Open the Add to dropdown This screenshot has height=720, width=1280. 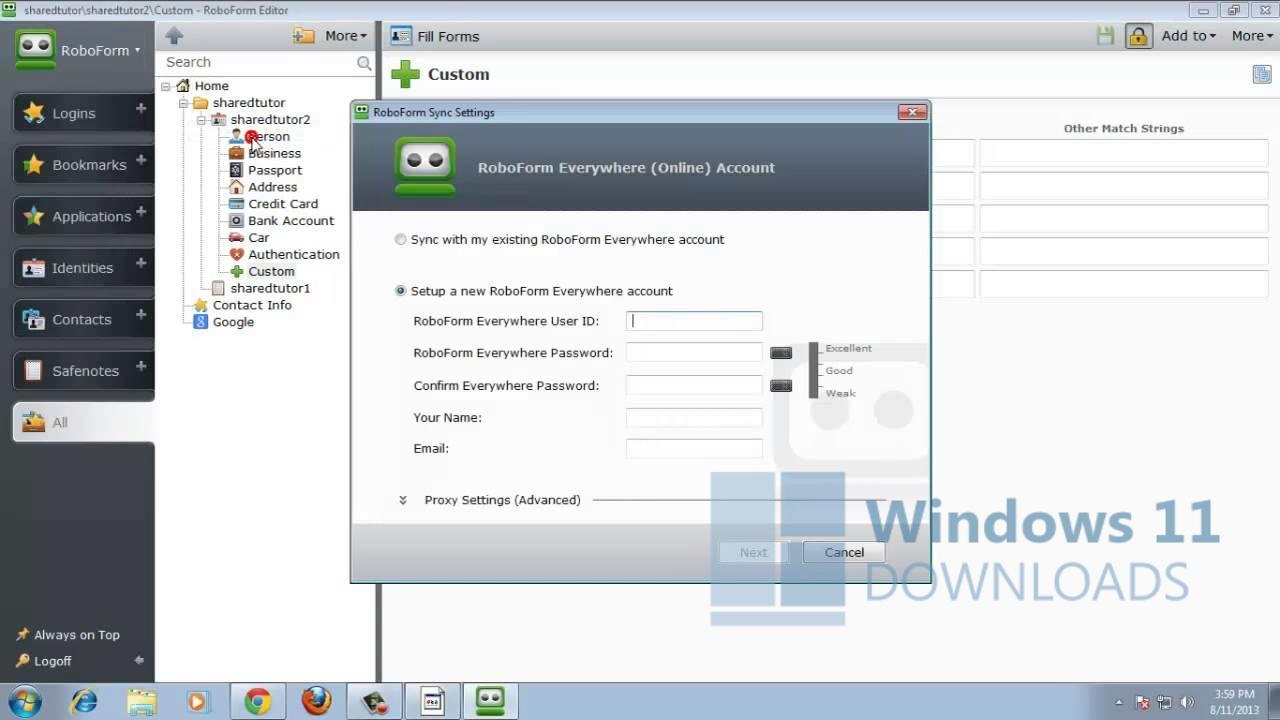pos(1187,35)
